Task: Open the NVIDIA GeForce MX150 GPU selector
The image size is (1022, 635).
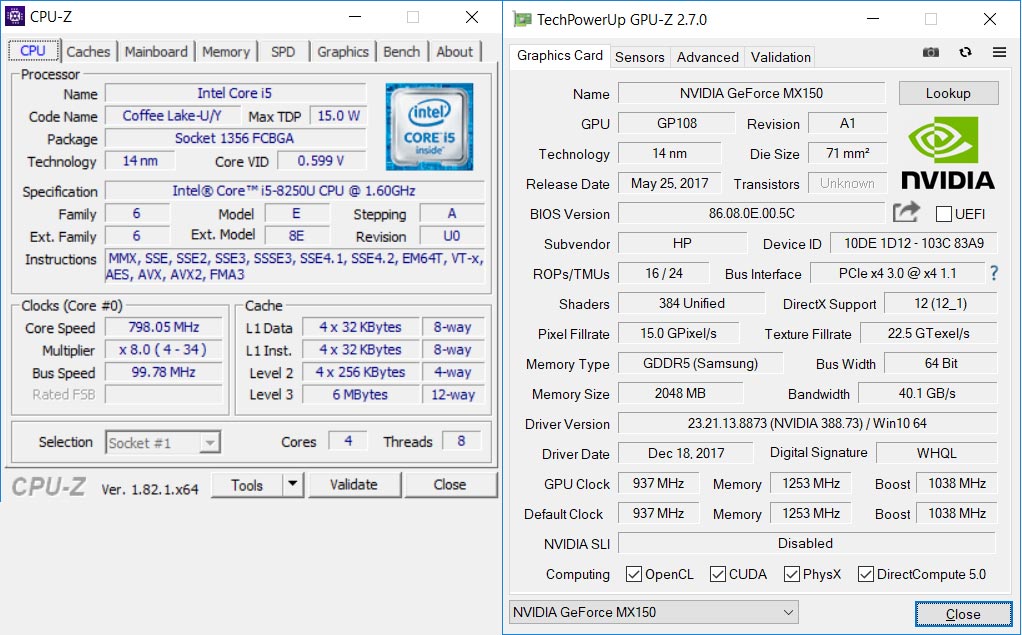Action: [653, 612]
